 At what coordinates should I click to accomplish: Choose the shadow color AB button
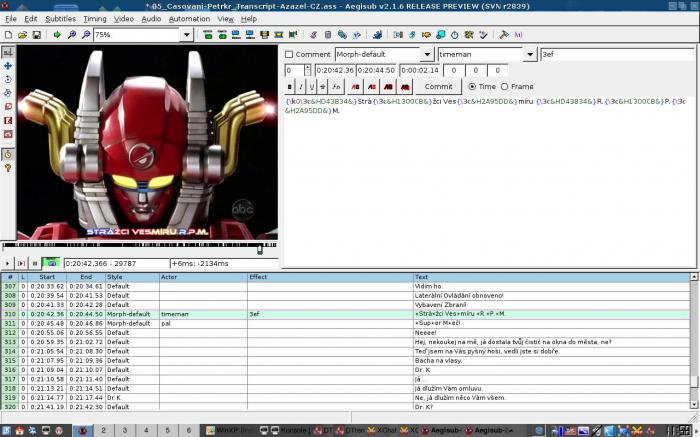405,87
